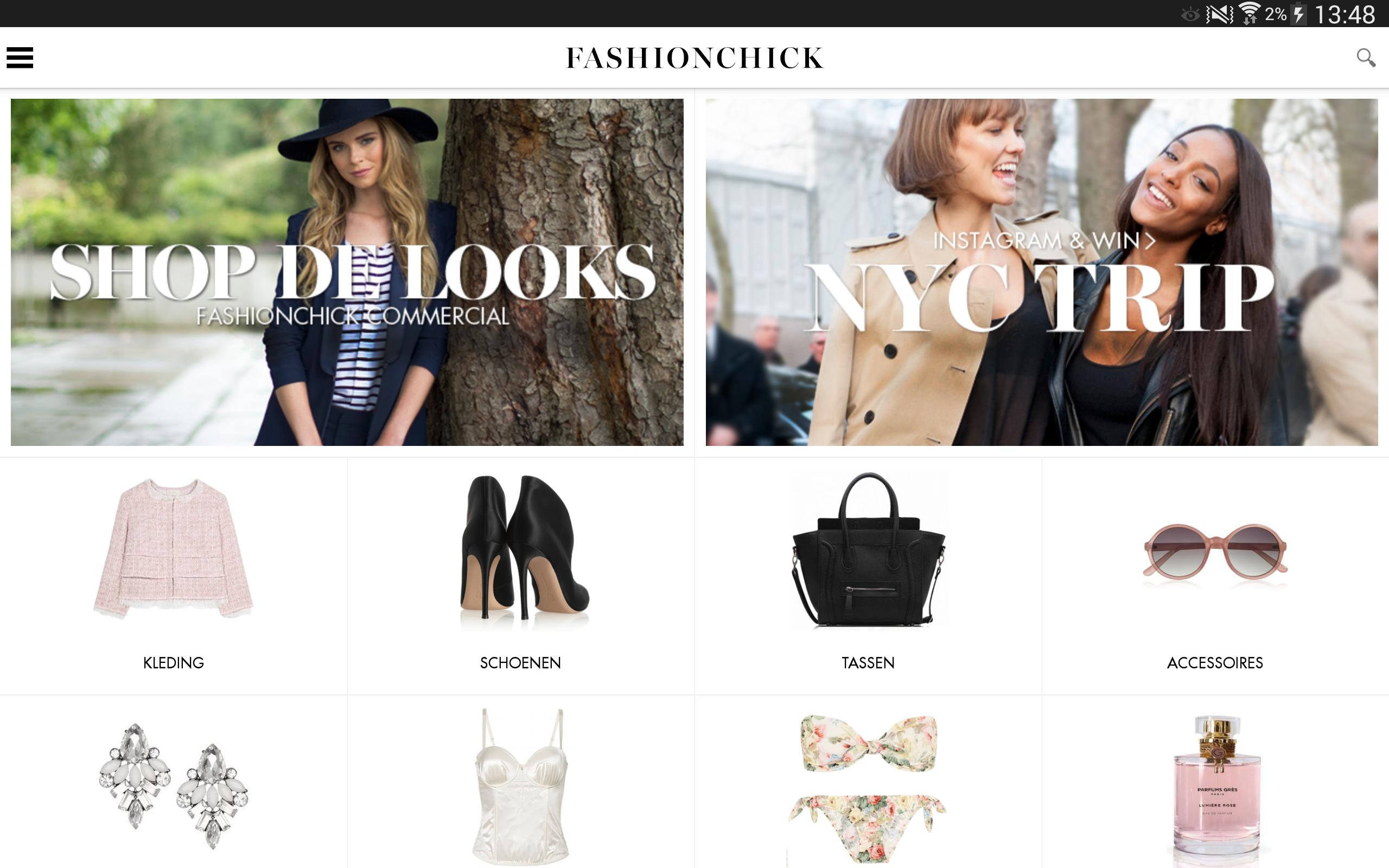Open the KLEDING category label
1389x868 pixels.
173,662
